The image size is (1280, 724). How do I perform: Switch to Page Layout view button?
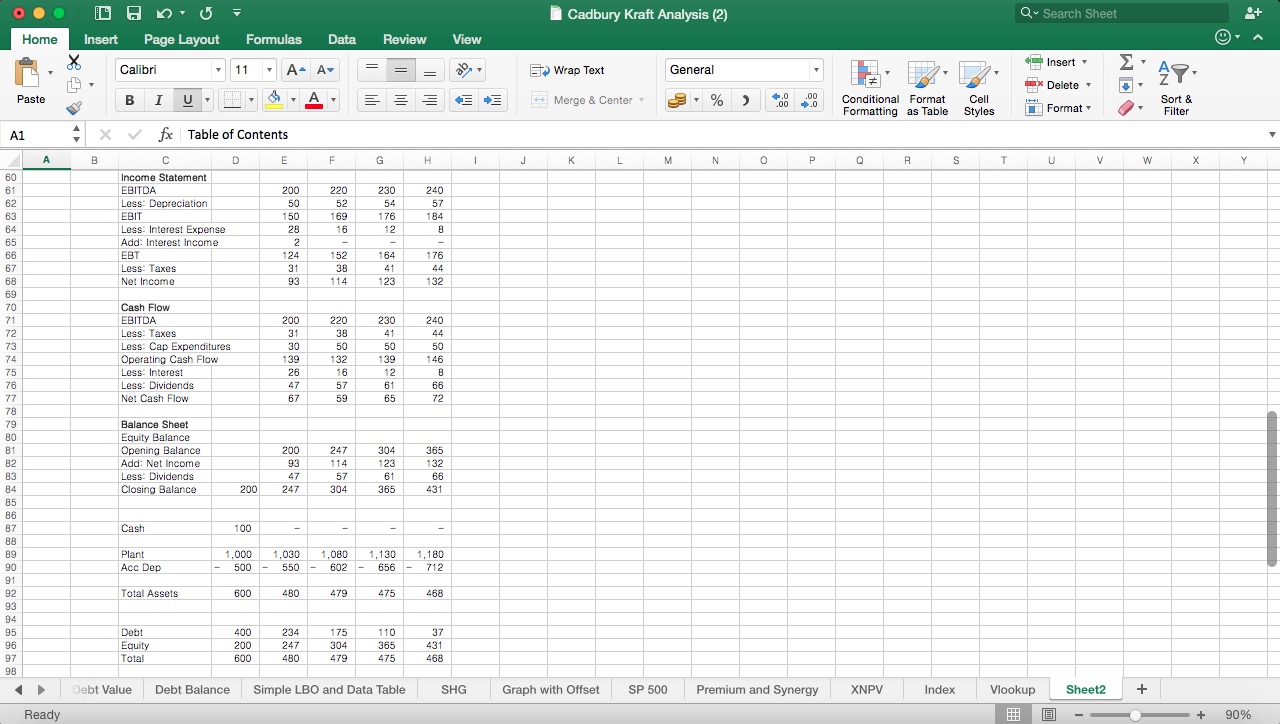click(1049, 714)
